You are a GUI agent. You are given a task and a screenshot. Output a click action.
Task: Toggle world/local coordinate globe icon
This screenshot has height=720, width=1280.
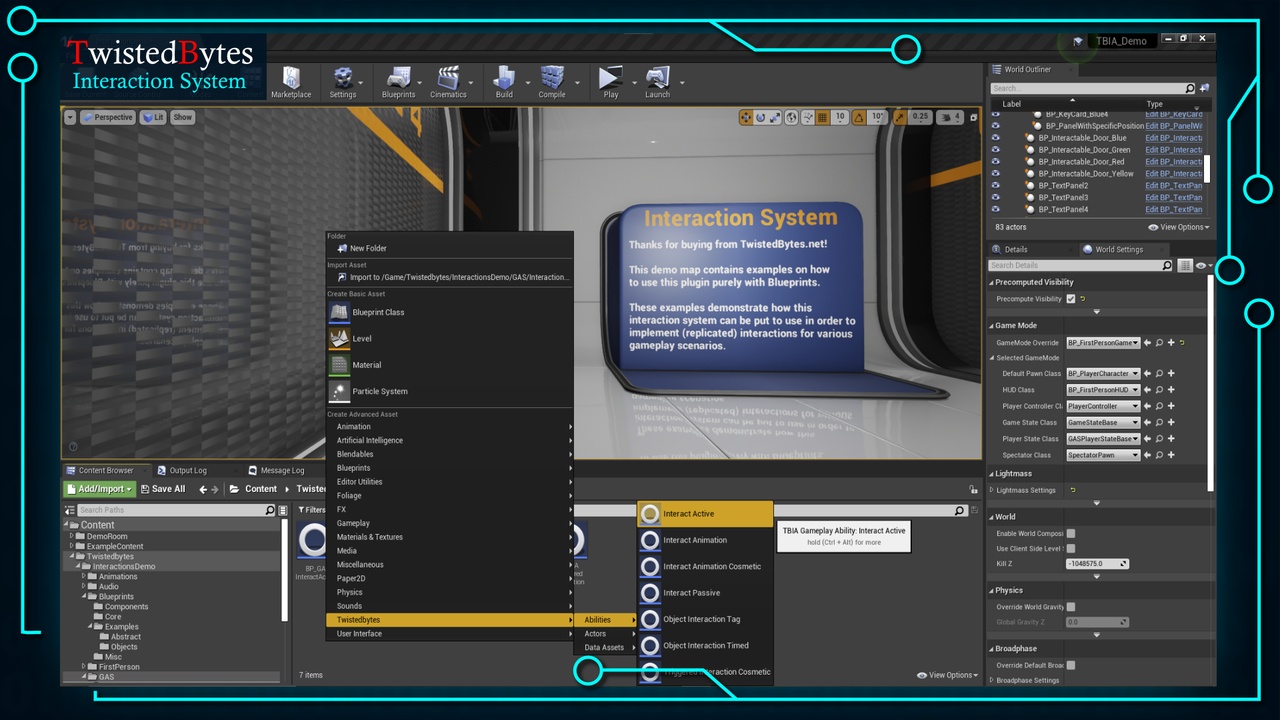792,117
